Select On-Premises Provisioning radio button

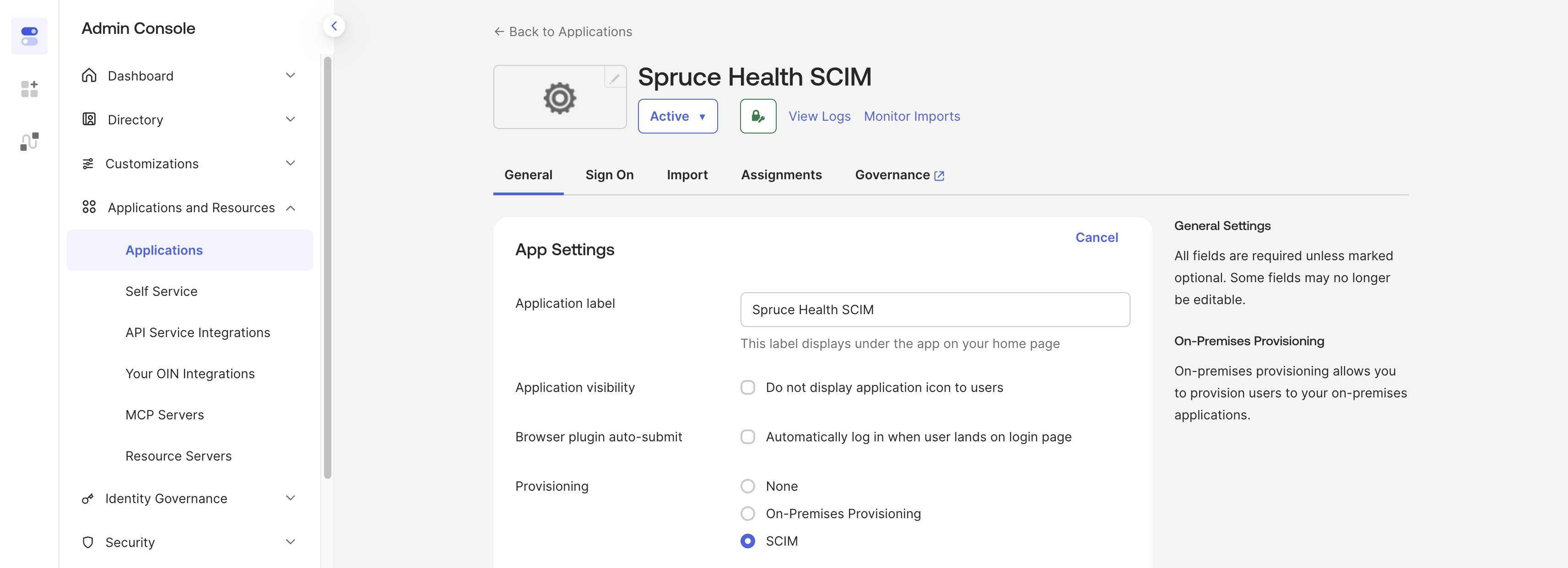point(747,513)
